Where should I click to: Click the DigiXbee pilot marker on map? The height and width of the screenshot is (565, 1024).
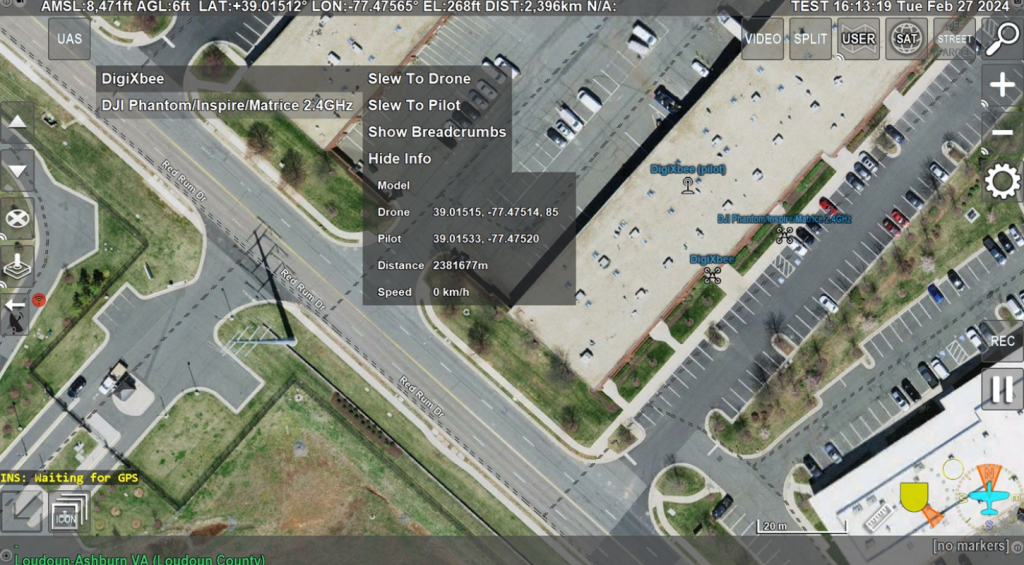pos(687,186)
